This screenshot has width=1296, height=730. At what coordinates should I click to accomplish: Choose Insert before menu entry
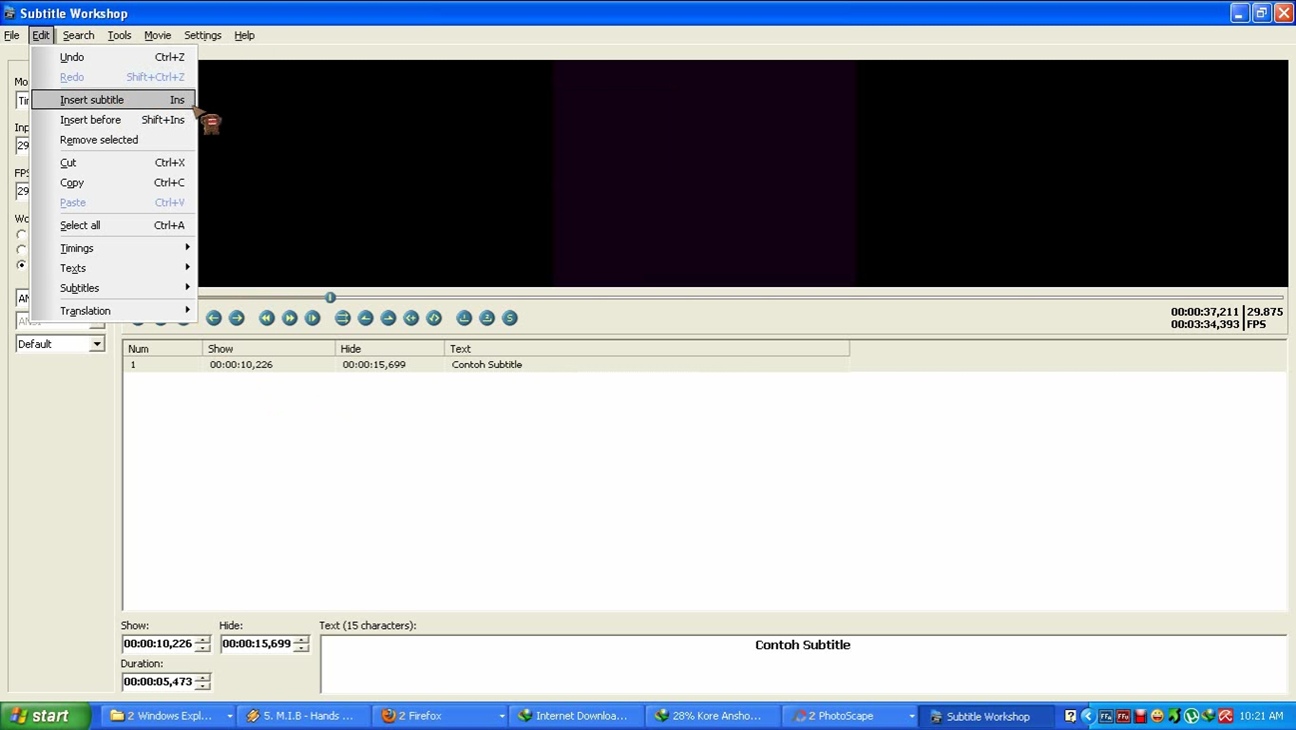pos(113,120)
